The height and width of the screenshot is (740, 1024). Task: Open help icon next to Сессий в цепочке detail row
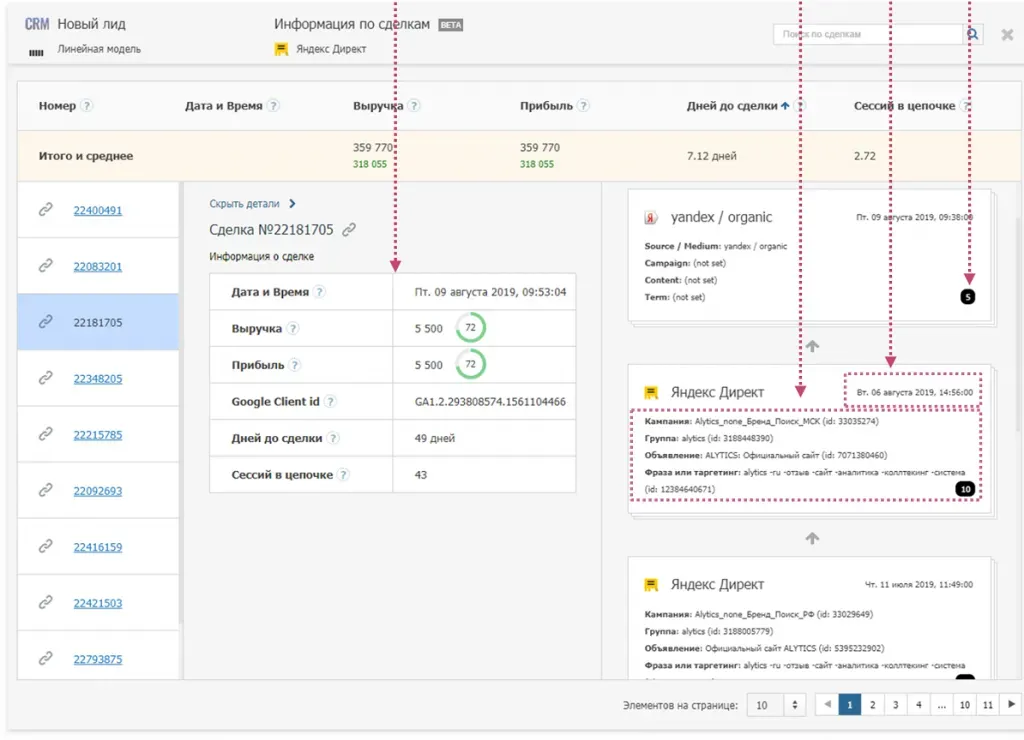click(344, 475)
